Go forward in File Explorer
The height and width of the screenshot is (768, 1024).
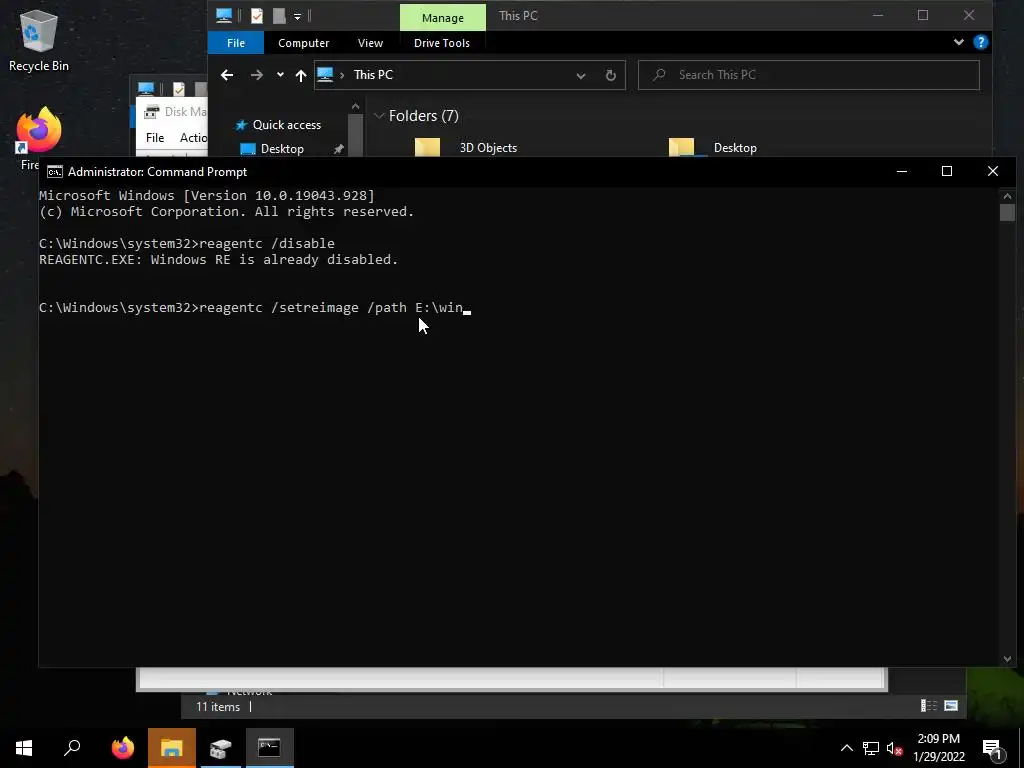[257, 75]
